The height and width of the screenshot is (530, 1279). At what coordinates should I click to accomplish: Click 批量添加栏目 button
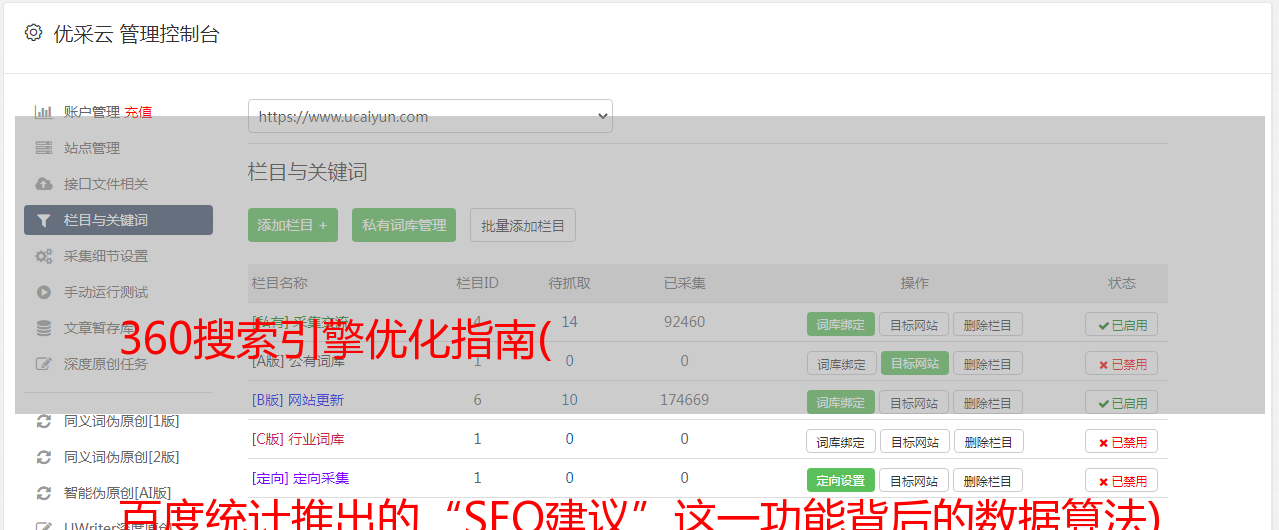(x=523, y=225)
